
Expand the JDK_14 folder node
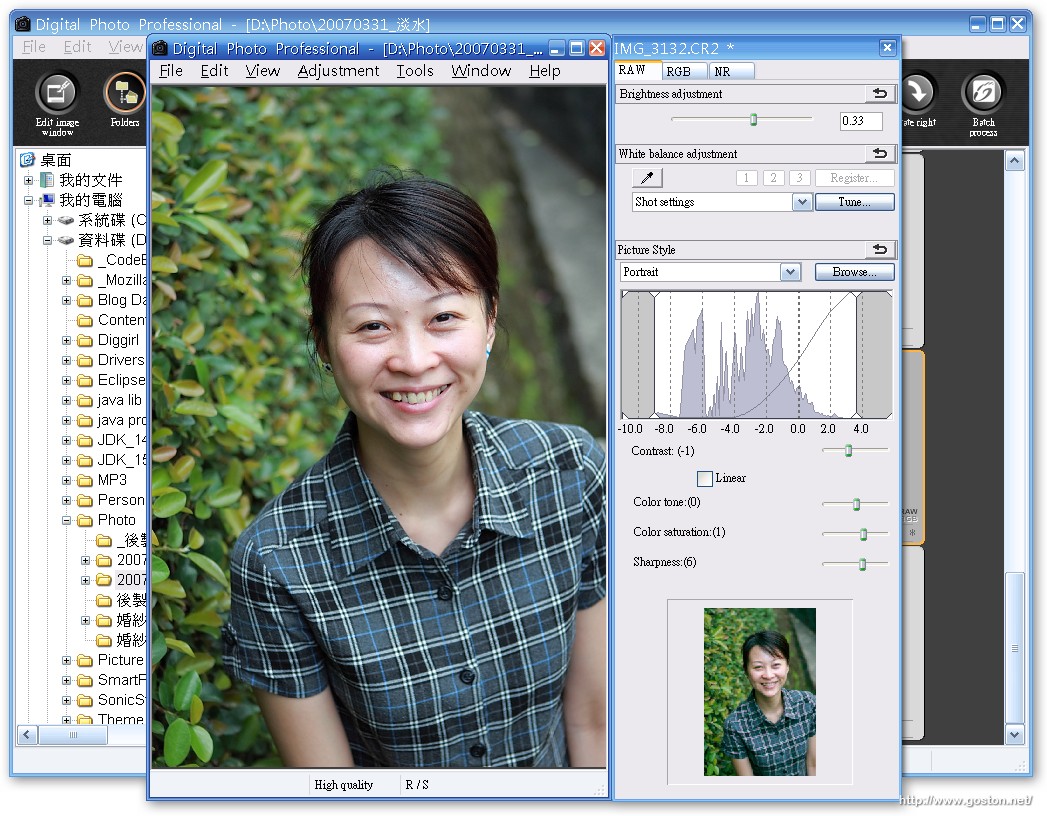[x=67, y=441]
